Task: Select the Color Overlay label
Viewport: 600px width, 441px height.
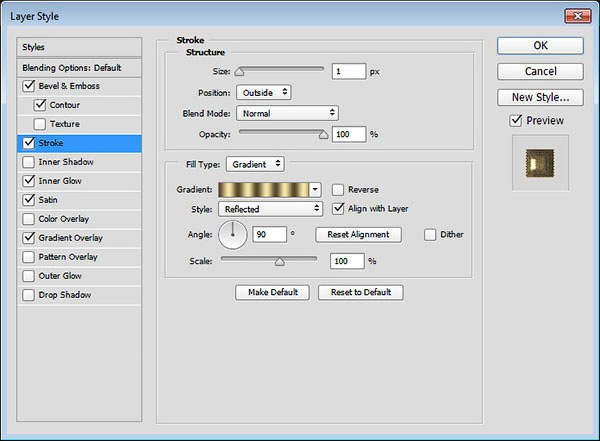Action: (64, 219)
